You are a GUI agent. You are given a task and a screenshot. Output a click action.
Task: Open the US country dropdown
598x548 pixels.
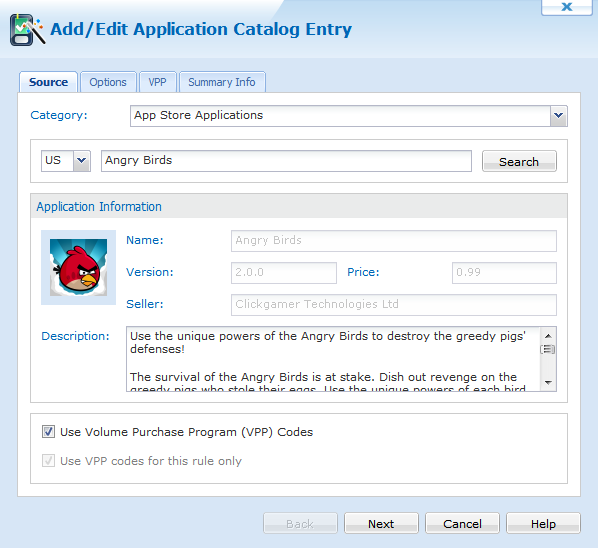(x=66, y=161)
